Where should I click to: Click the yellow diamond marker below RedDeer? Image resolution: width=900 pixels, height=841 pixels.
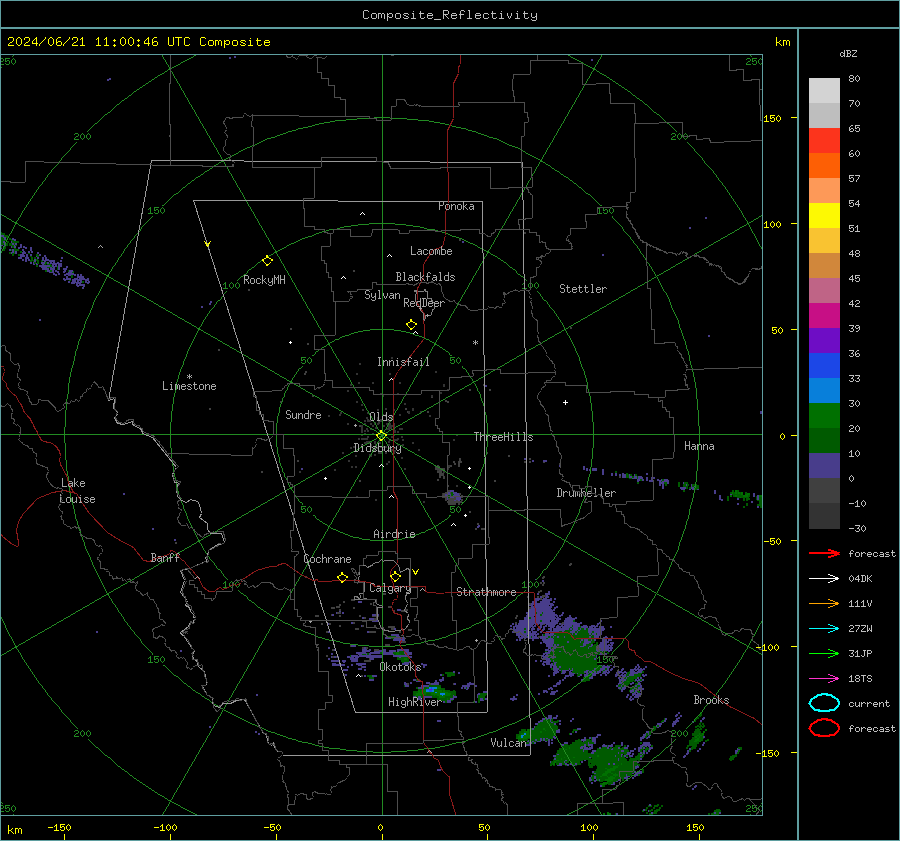point(411,324)
